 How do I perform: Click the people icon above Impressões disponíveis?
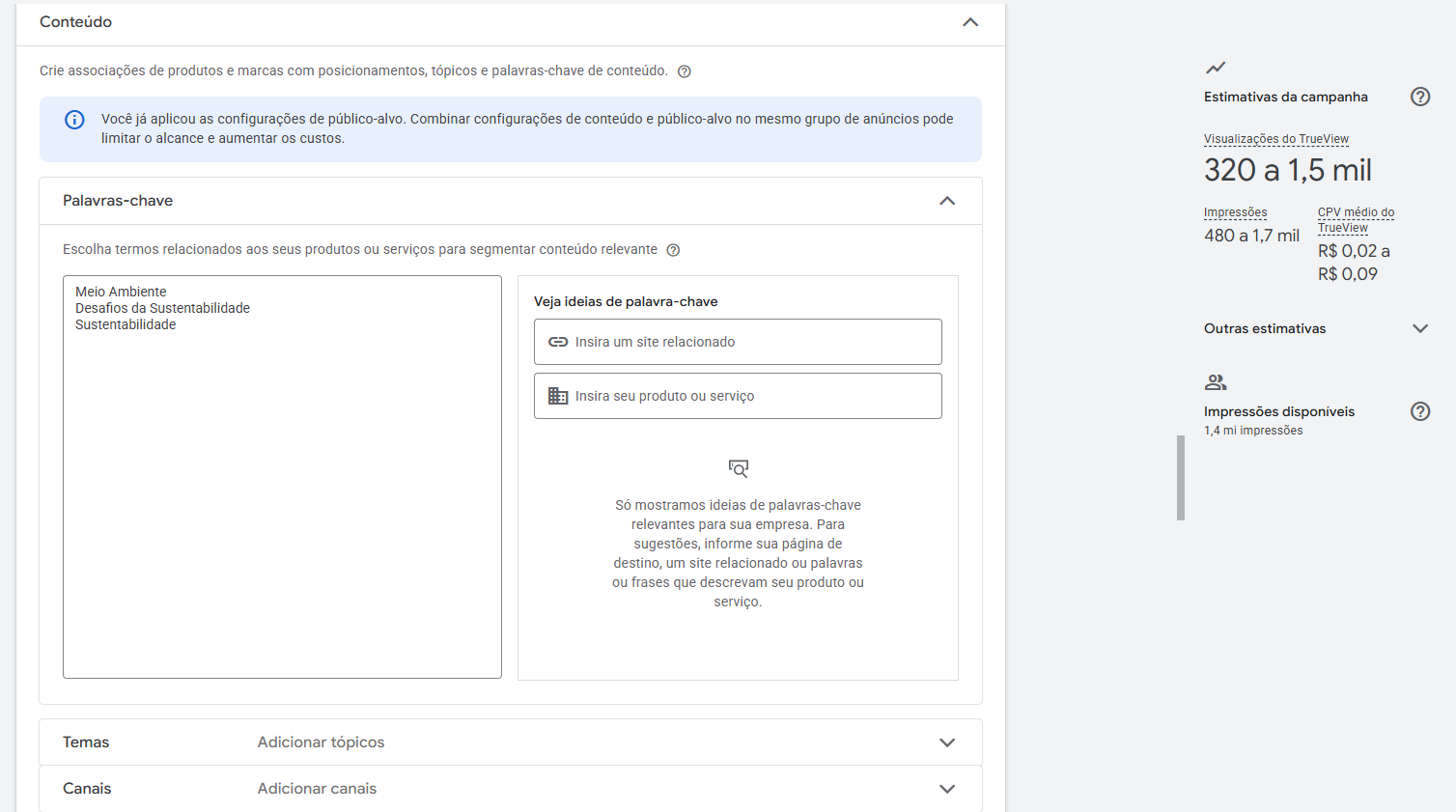[1216, 382]
